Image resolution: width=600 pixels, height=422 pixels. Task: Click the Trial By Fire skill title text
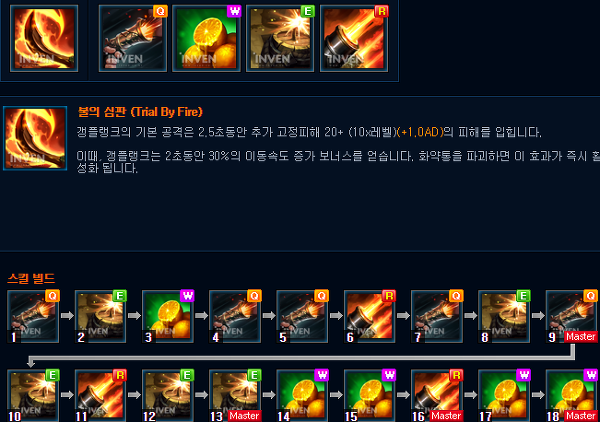pyautogui.click(x=140, y=112)
